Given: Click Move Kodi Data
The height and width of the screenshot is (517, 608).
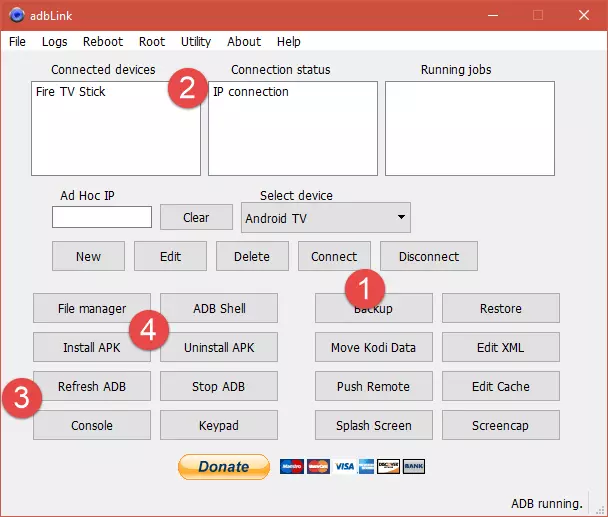Looking at the screenshot, I should [374, 347].
